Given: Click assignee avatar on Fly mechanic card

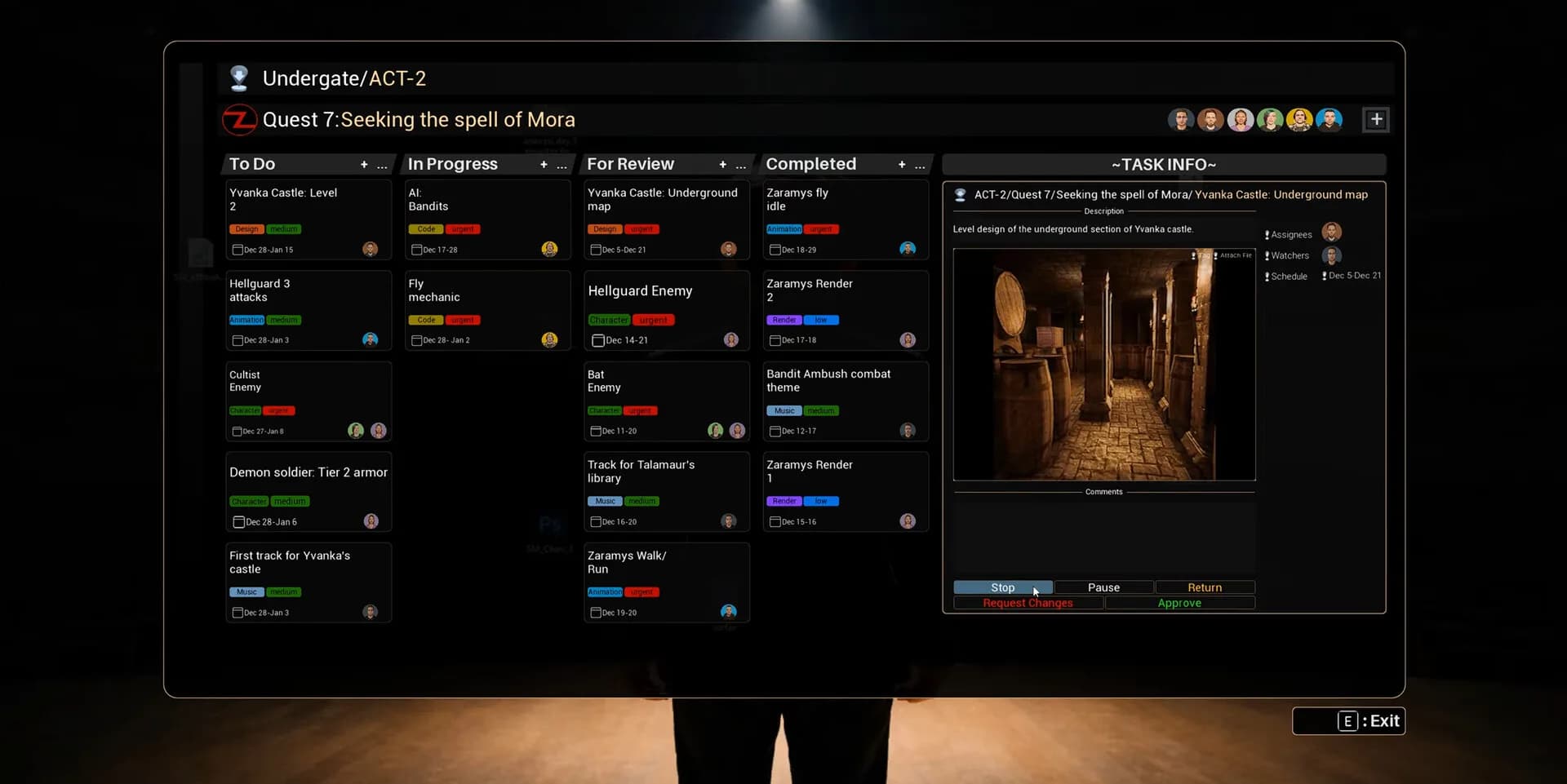Looking at the screenshot, I should coord(550,339).
